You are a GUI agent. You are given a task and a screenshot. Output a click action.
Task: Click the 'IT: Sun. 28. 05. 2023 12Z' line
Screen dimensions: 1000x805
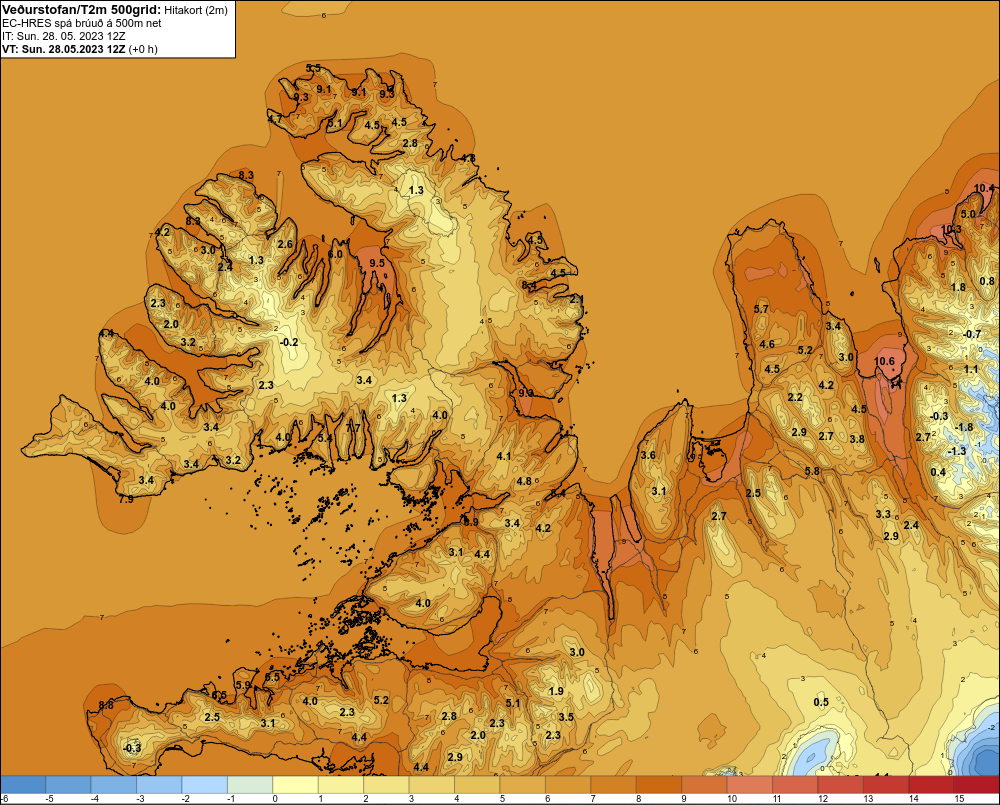pos(63,36)
